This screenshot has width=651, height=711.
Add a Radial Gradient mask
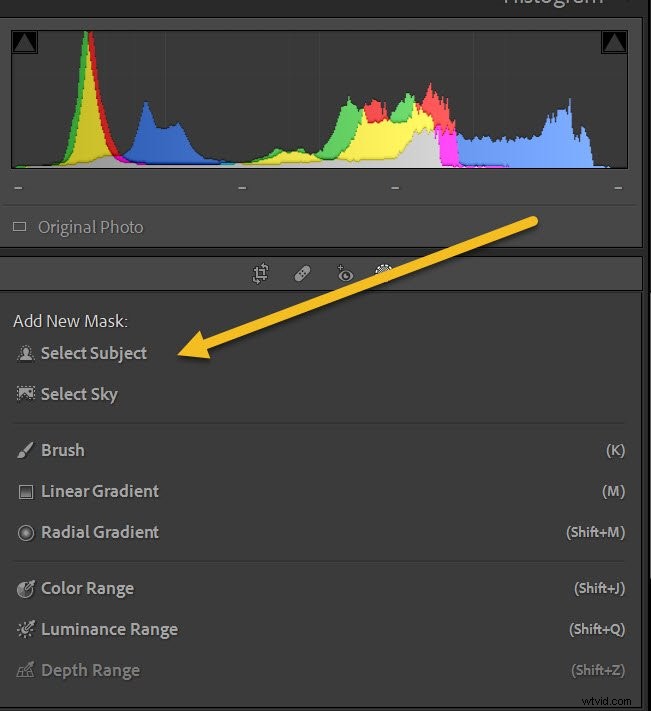[x=100, y=532]
